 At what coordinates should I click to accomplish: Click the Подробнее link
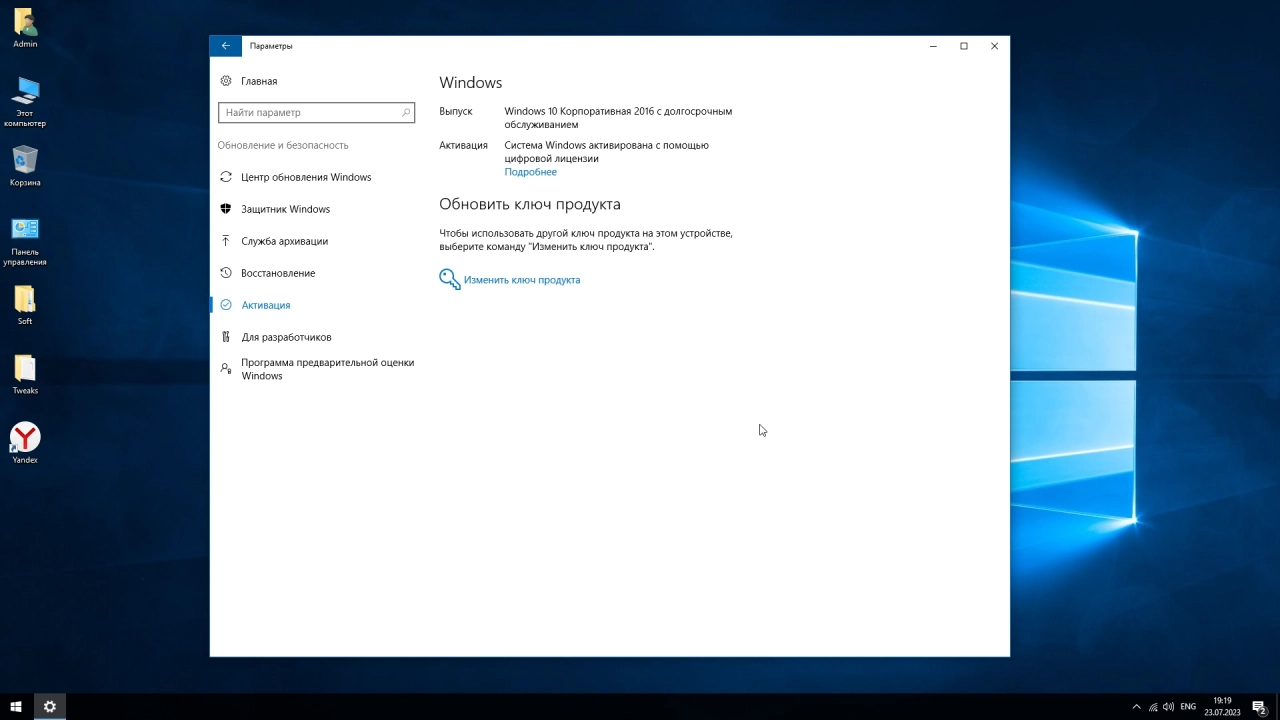[x=530, y=172]
